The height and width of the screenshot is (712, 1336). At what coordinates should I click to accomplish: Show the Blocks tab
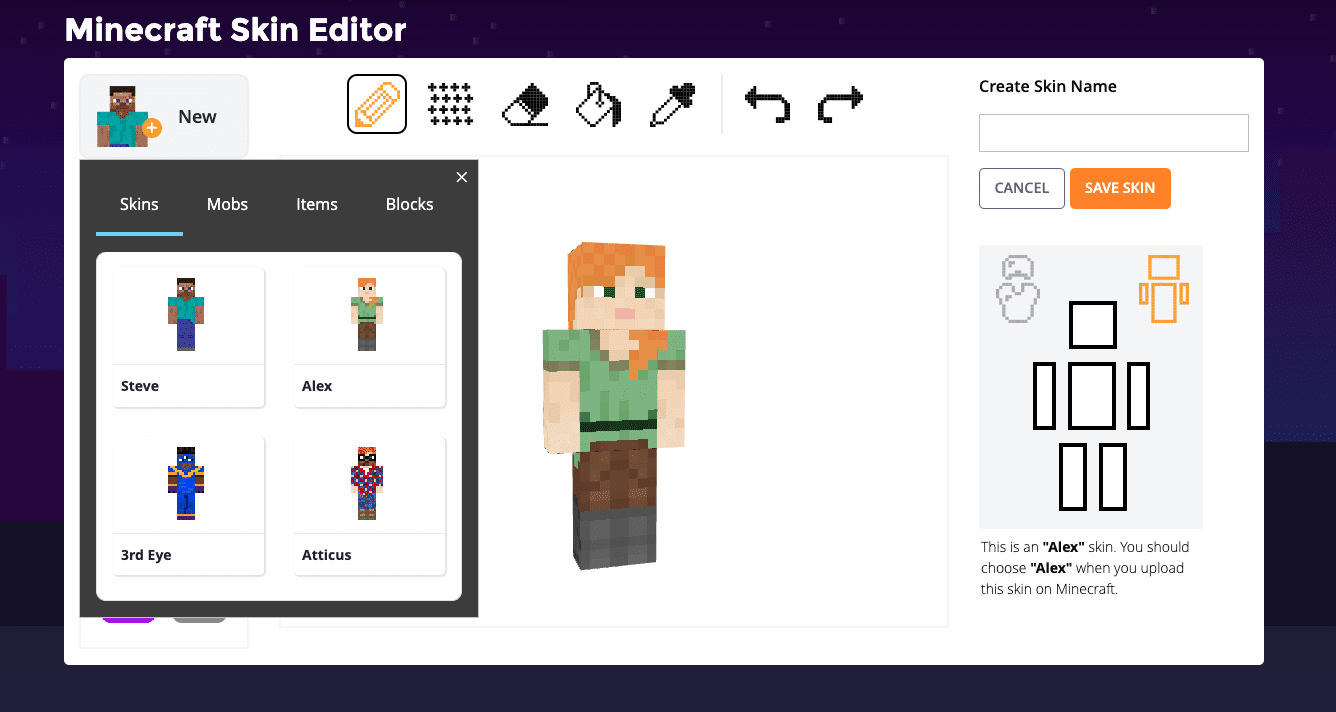point(410,205)
